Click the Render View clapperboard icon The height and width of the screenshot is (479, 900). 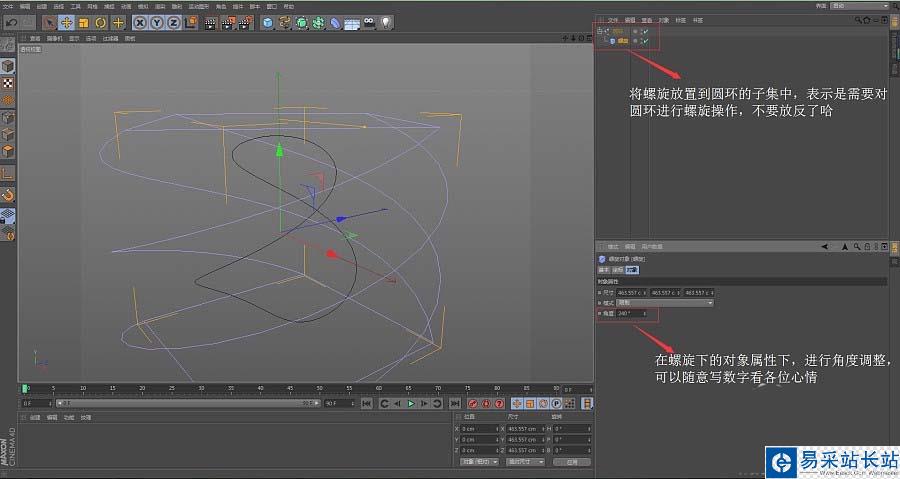(211, 23)
